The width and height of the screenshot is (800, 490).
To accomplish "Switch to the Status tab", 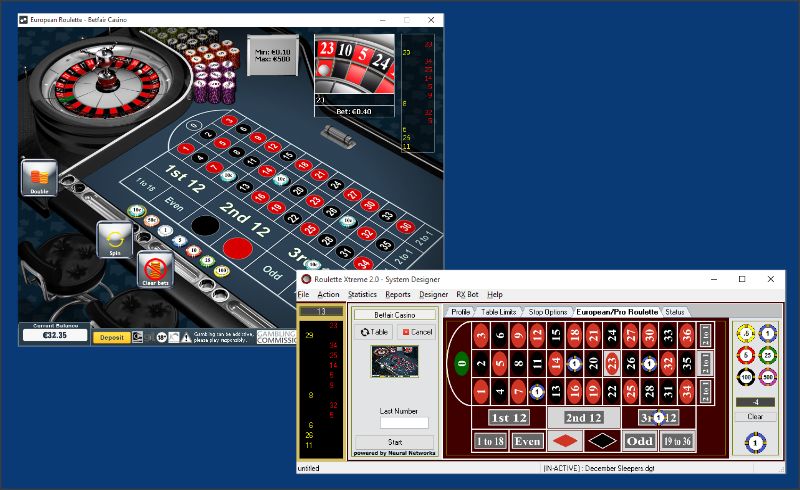I will (674, 312).
